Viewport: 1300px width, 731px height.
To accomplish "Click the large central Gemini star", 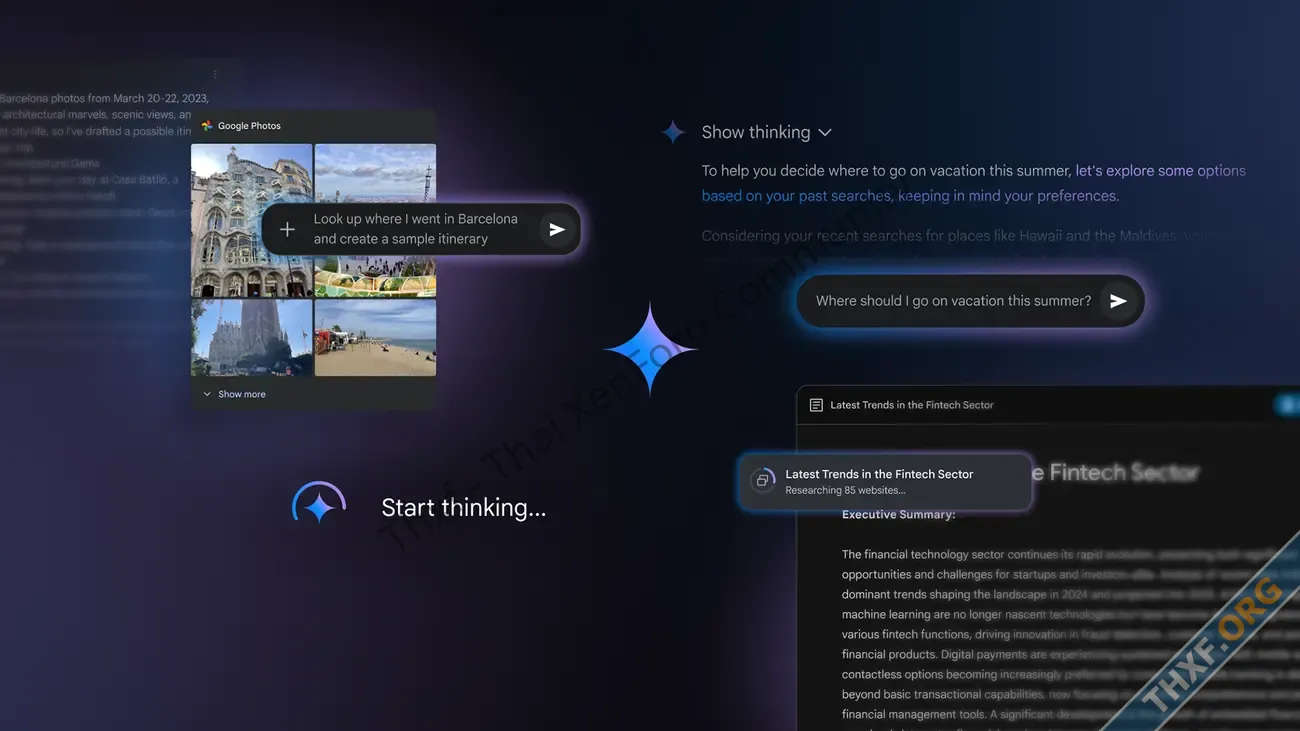I will pyautogui.click(x=650, y=349).
